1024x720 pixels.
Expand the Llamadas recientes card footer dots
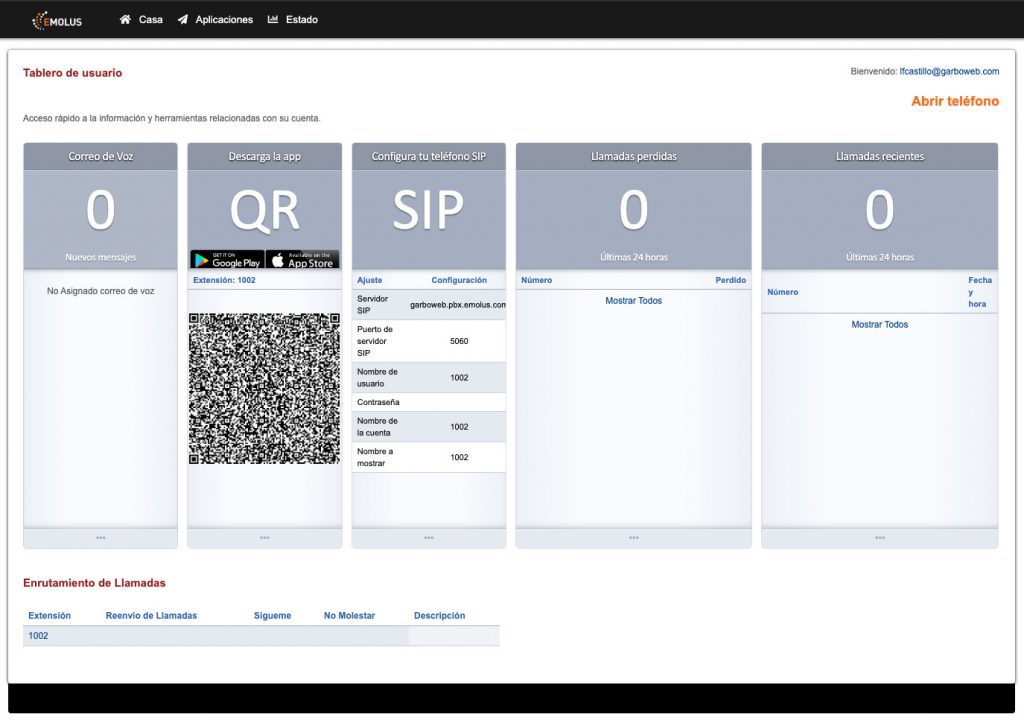click(x=880, y=538)
